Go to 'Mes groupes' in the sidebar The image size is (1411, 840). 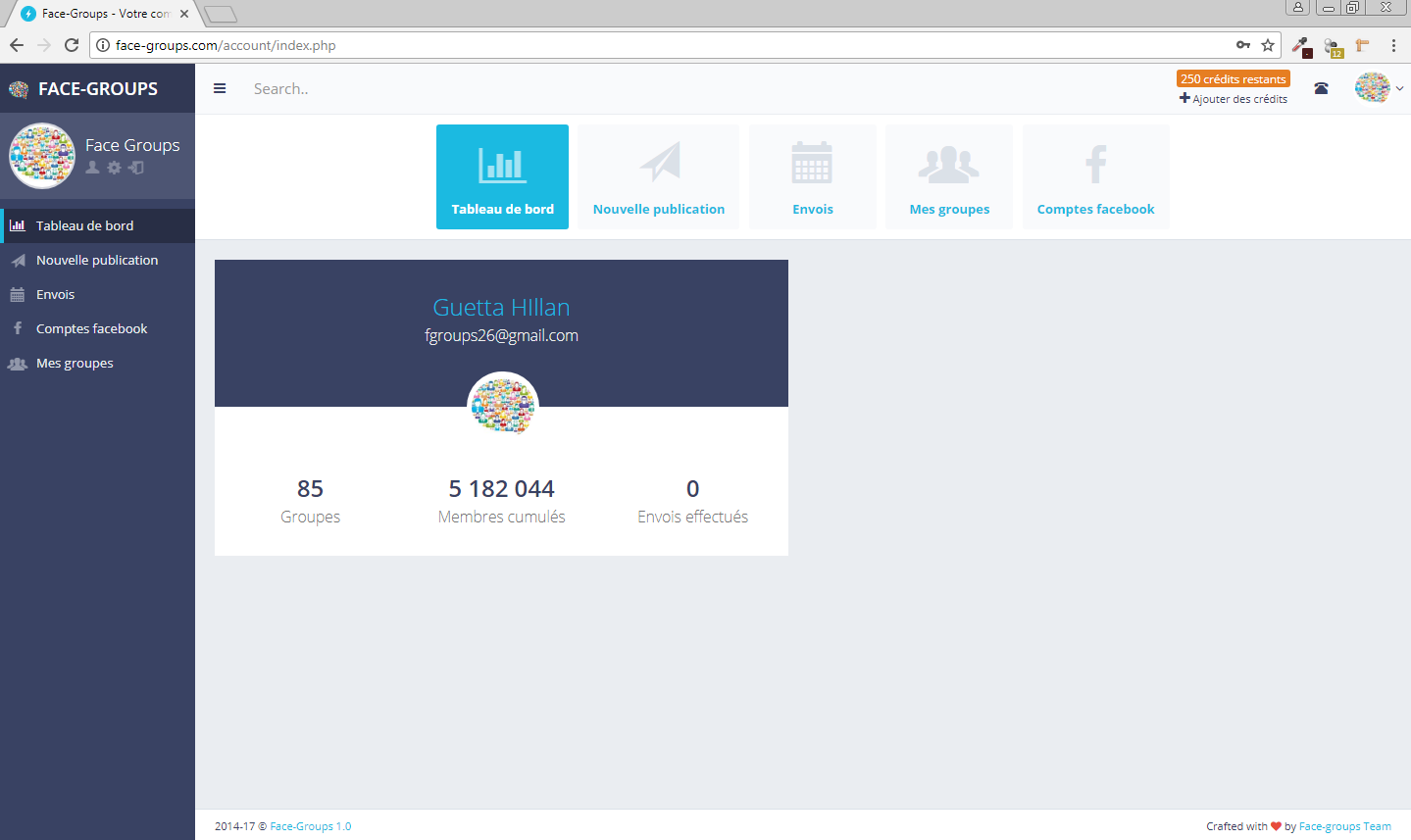coord(75,363)
